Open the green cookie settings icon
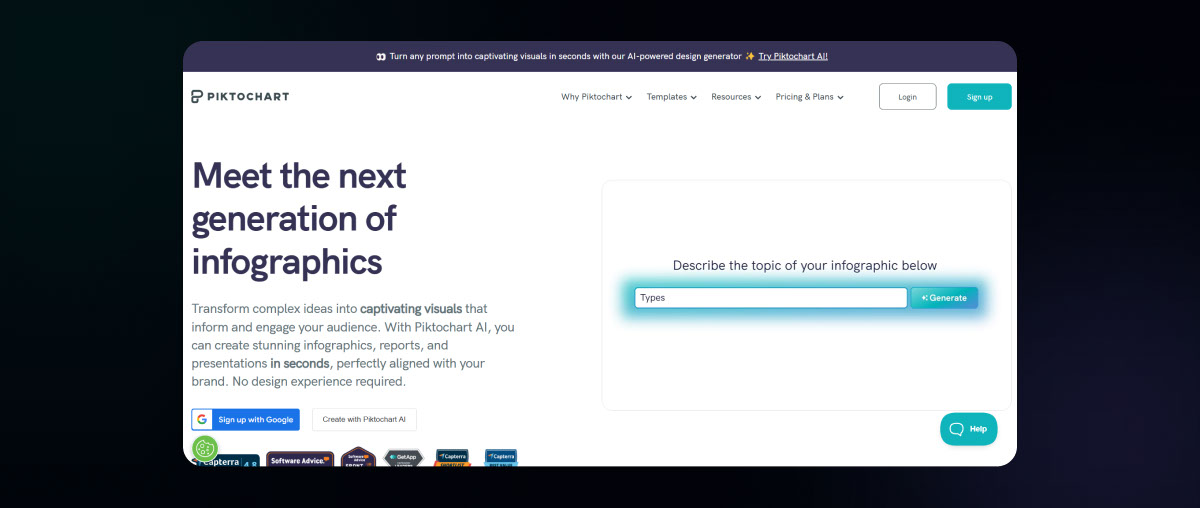The image size is (1200, 508). (205, 448)
